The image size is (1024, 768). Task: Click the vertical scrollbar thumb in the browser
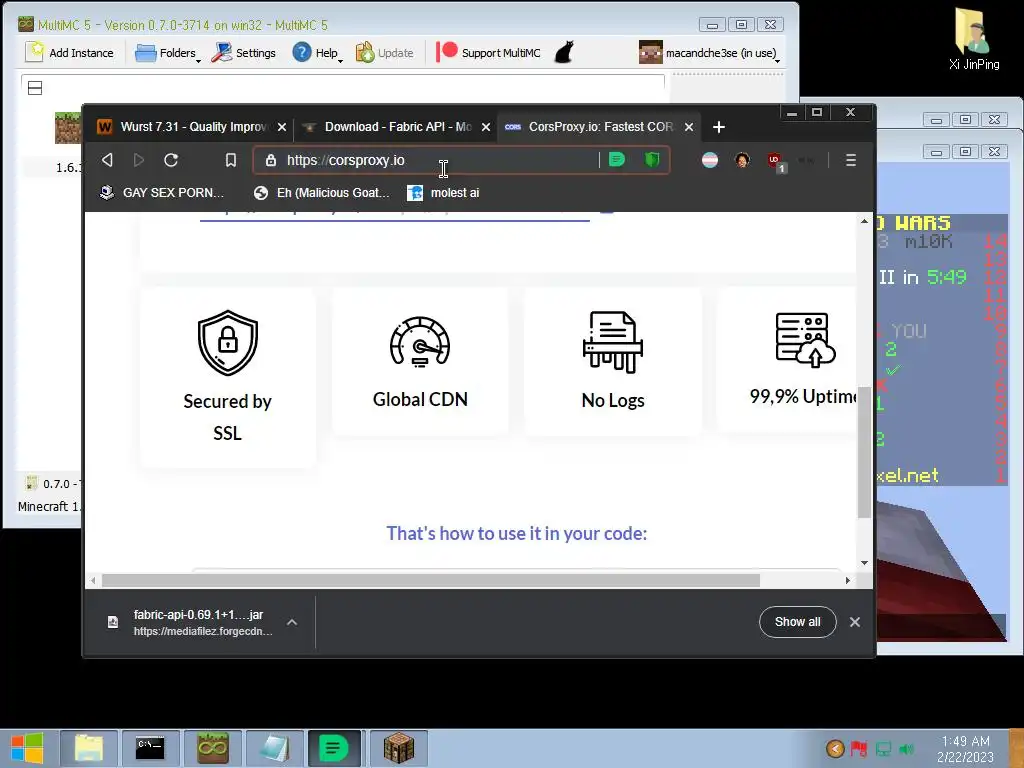[864, 452]
